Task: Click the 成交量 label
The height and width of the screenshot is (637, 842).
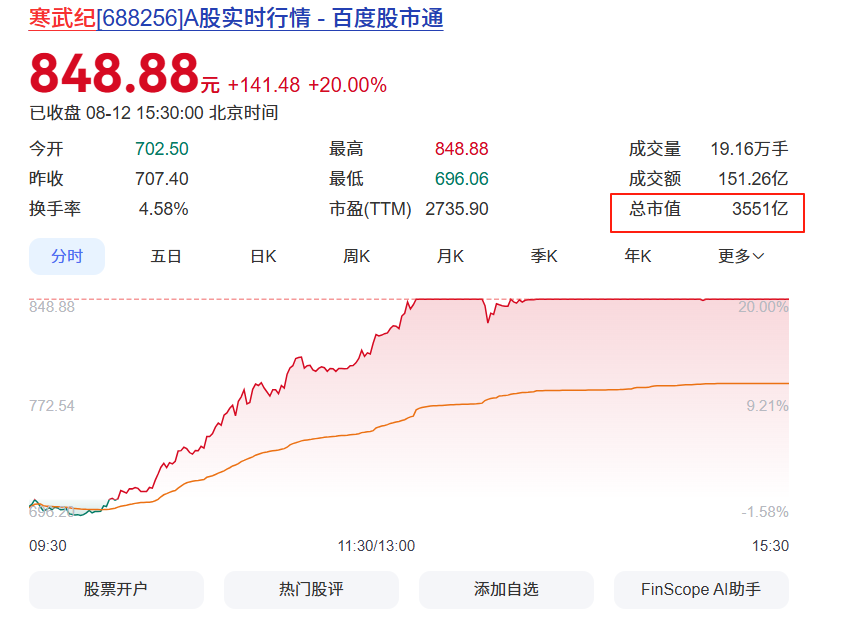Action: 655,149
